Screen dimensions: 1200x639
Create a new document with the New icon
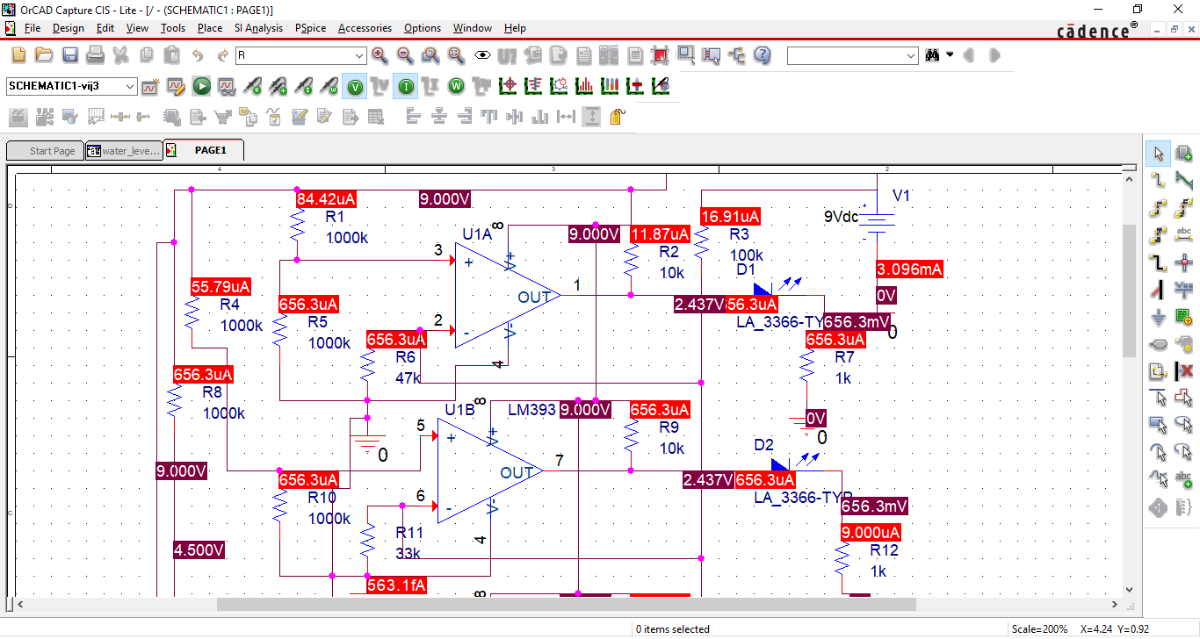coord(18,55)
